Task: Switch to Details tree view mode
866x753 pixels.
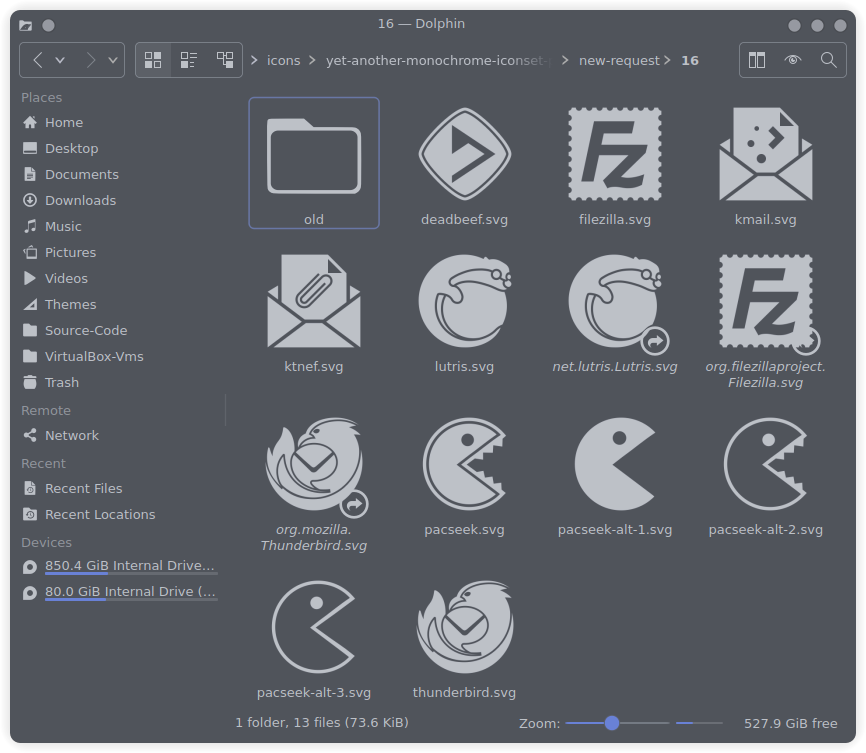Action: (x=225, y=60)
